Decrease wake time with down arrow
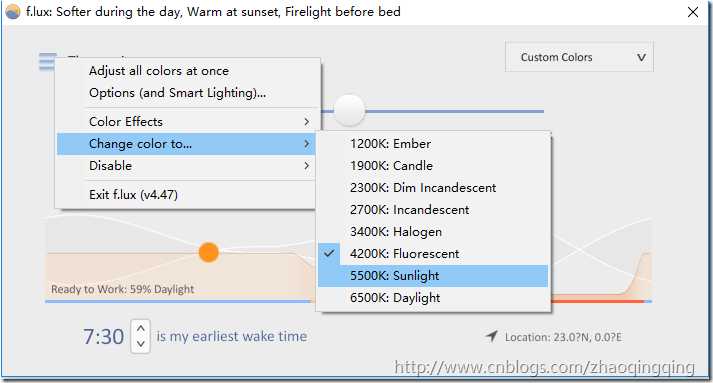The image size is (713, 383). 141,344
